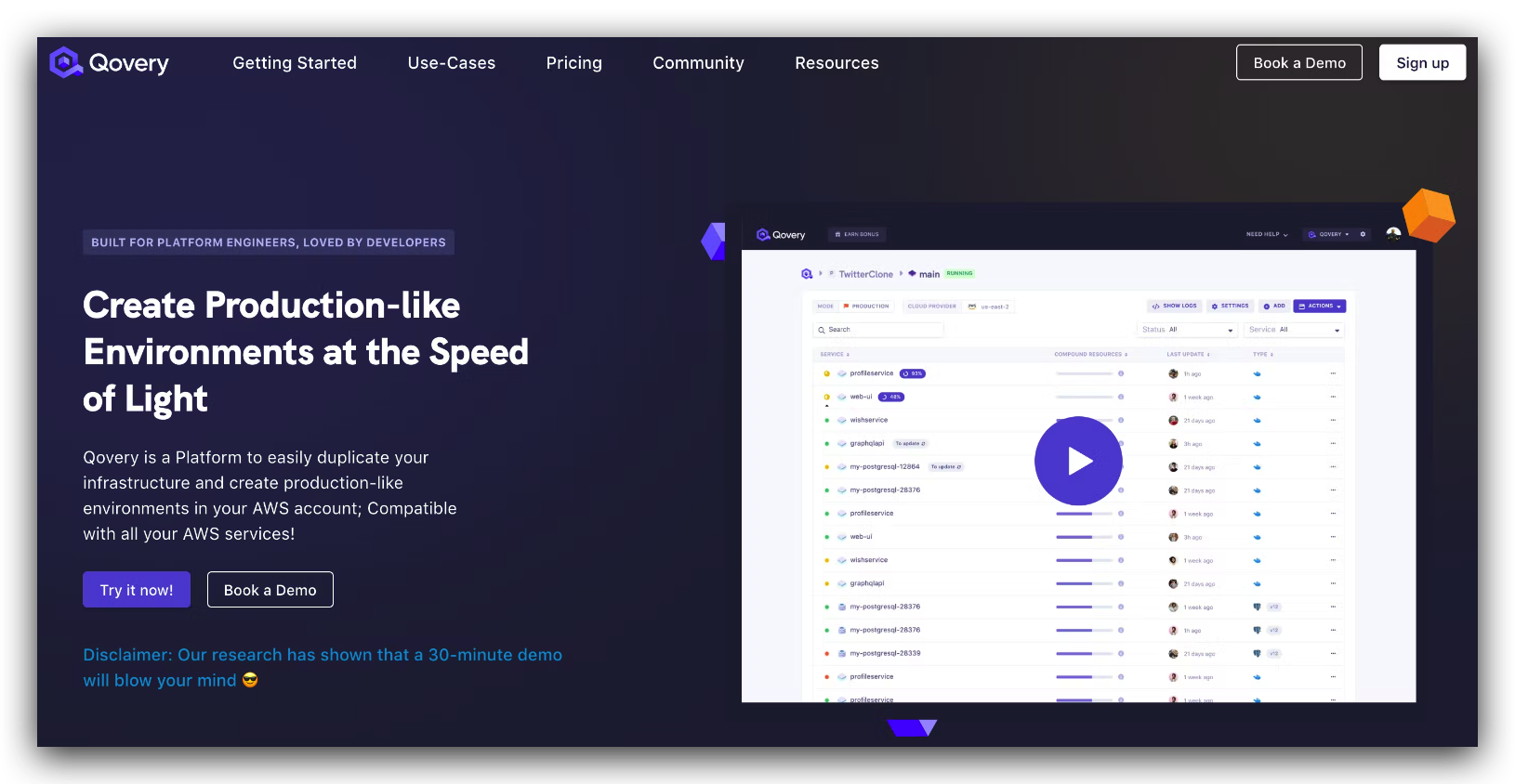Screen dimensions: 1515x784
Task: Click the Earn Bonus gift badge
Action: coord(856,234)
